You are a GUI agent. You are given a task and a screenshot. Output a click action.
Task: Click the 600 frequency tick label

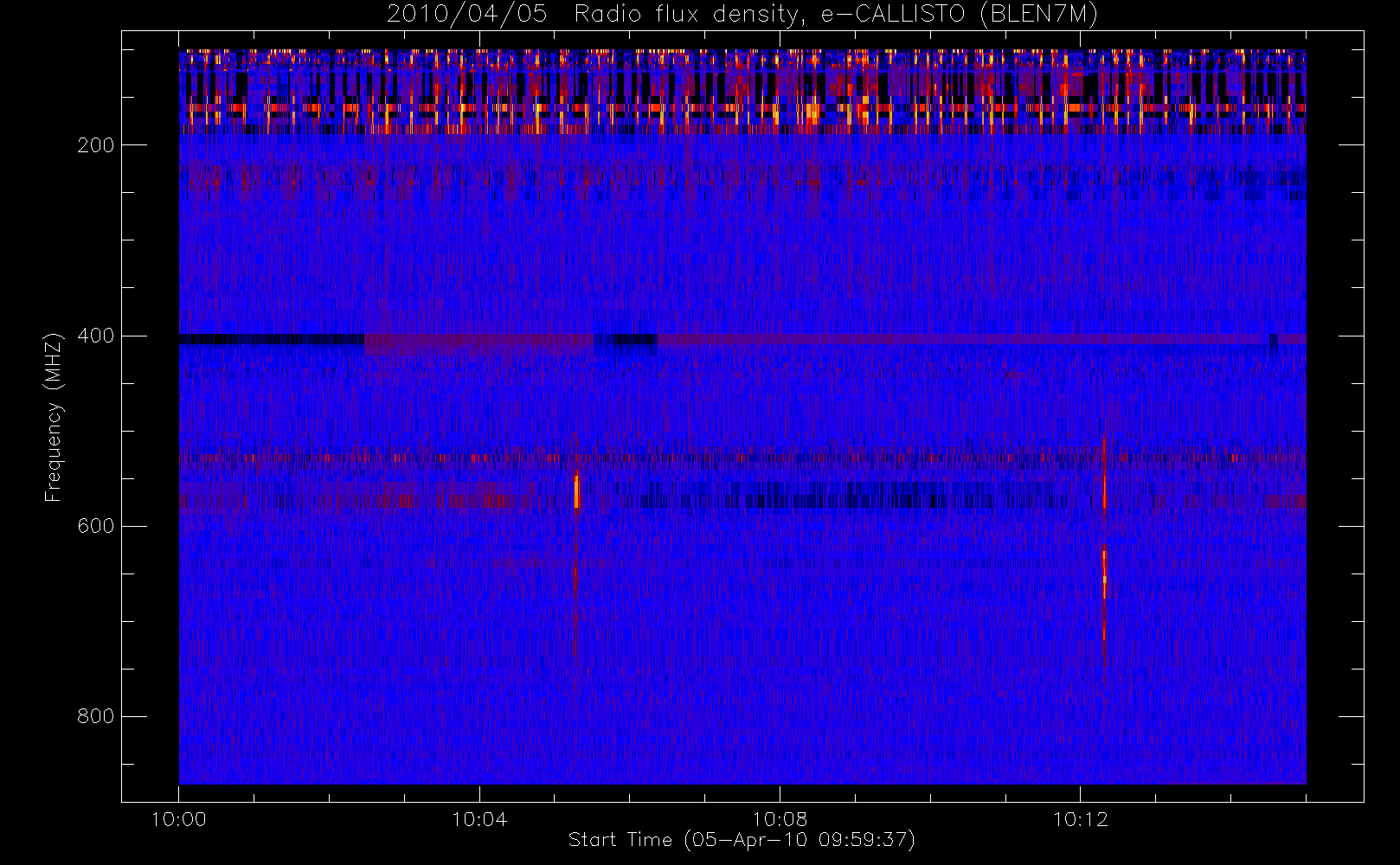pos(96,526)
